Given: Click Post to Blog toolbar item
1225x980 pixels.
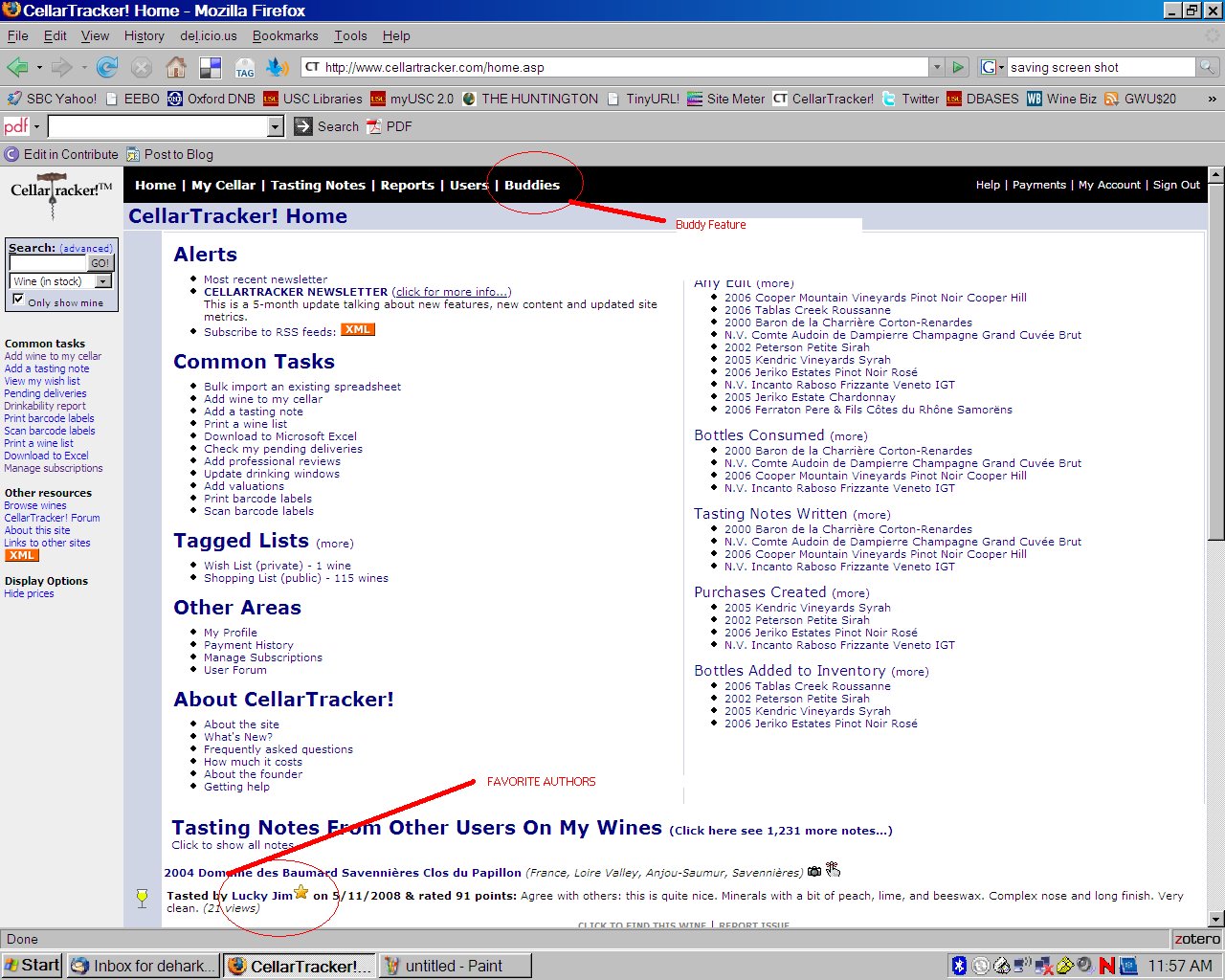Looking at the screenshot, I should coord(169,154).
